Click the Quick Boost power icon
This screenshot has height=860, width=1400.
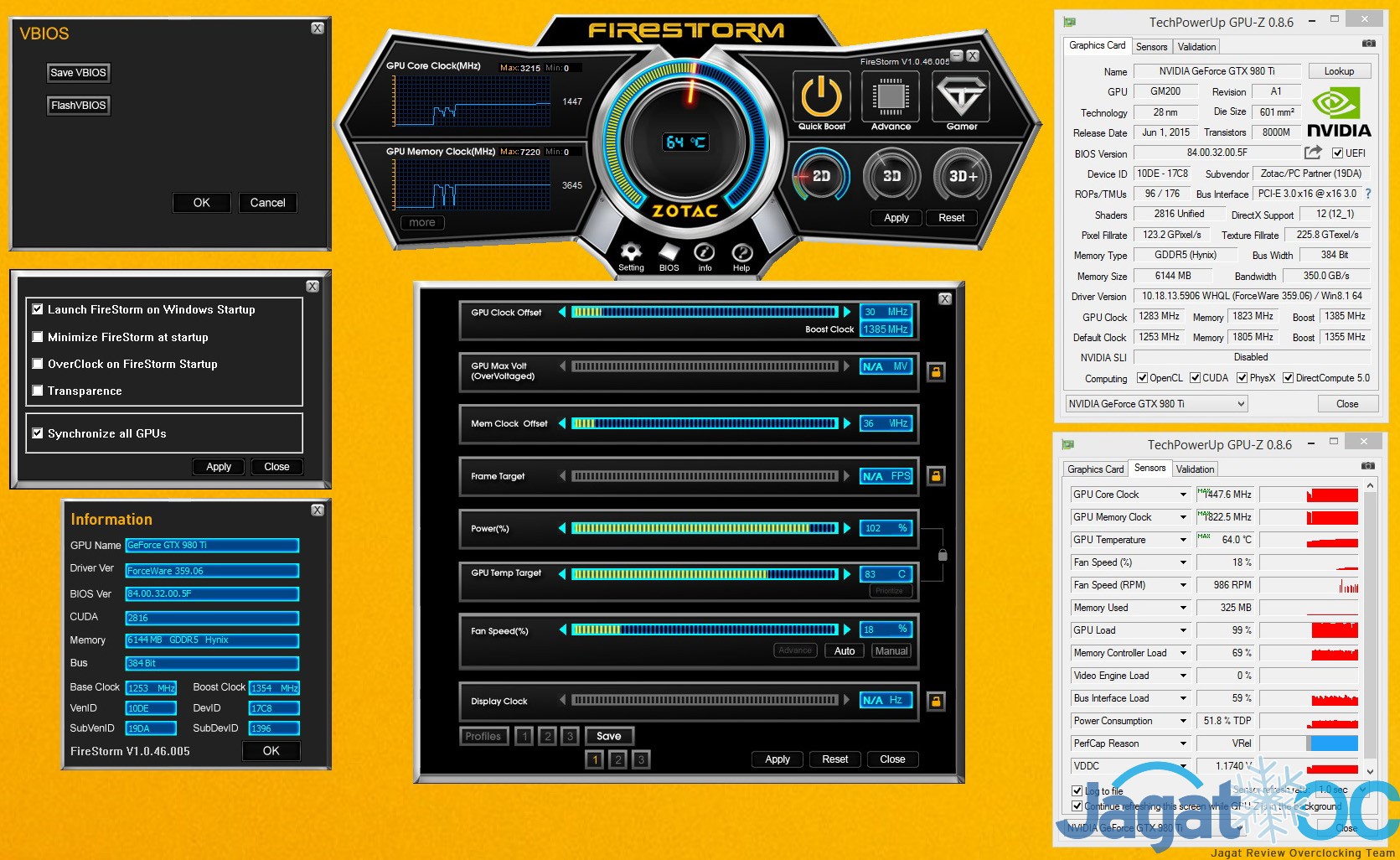click(821, 97)
